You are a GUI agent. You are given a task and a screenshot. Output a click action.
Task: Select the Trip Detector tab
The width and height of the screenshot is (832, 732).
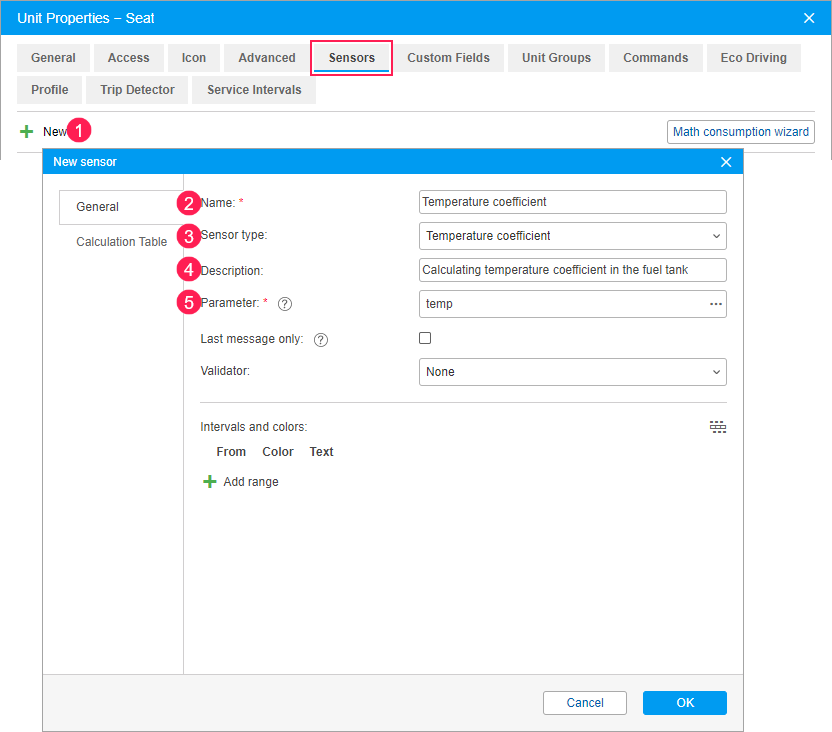[x=137, y=90]
